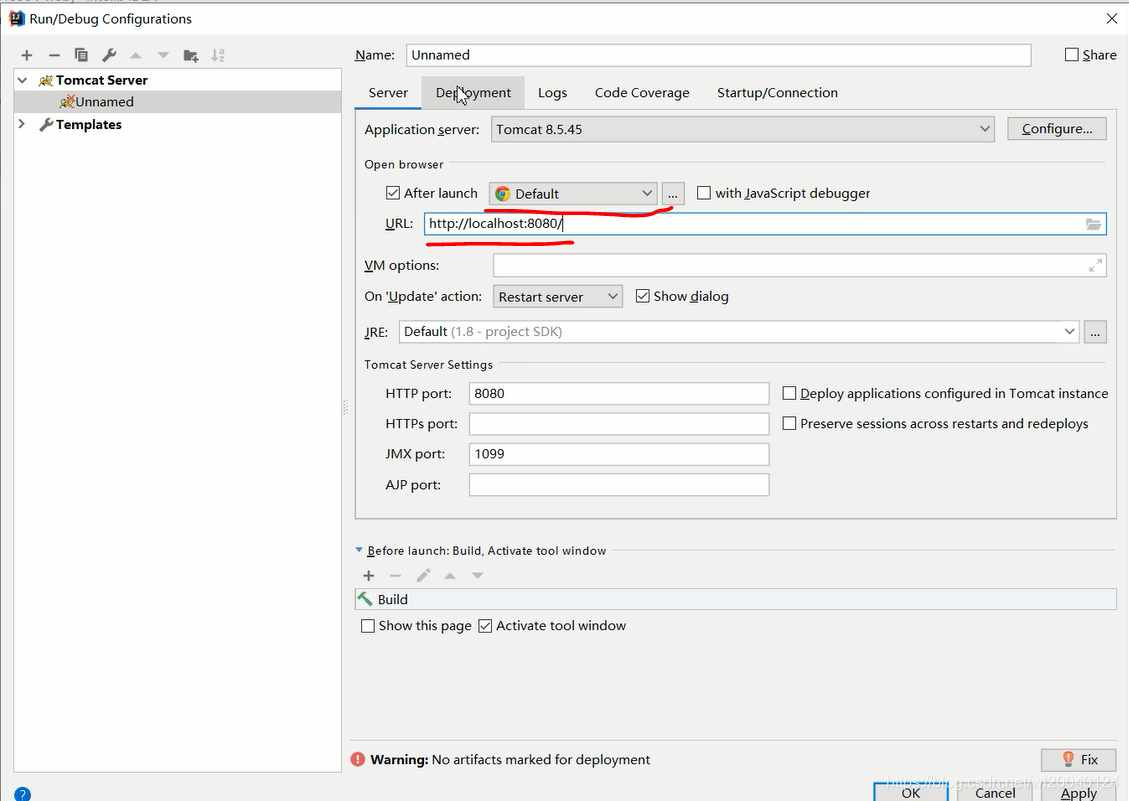Screen dimensions: 1129x801
Task: Toggle Show dialog checkbox
Action: (643, 296)
